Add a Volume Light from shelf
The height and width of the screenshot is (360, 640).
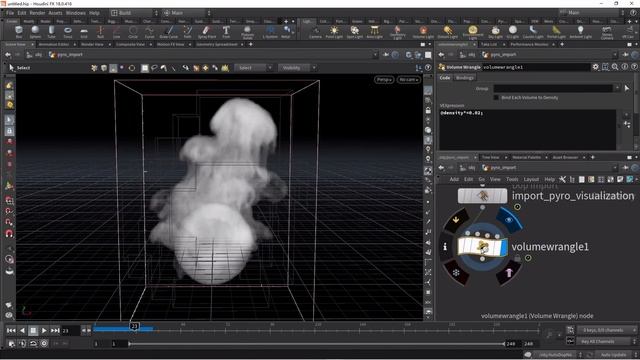coord(423,32)
